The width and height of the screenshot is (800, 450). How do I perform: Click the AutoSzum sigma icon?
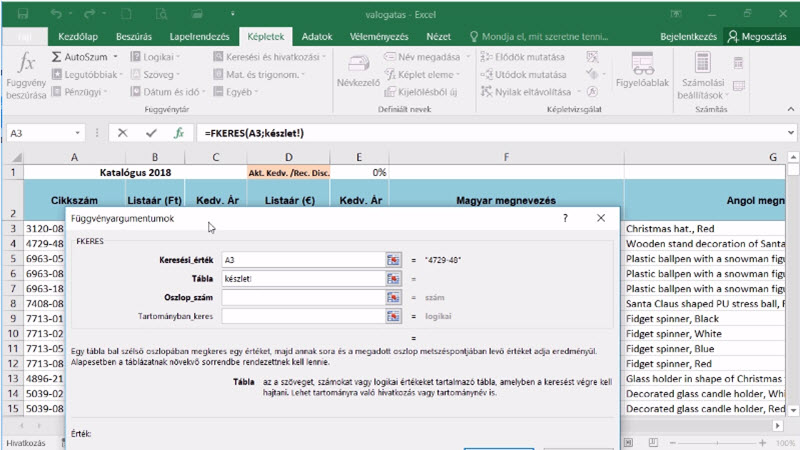(x=56, y=57)
